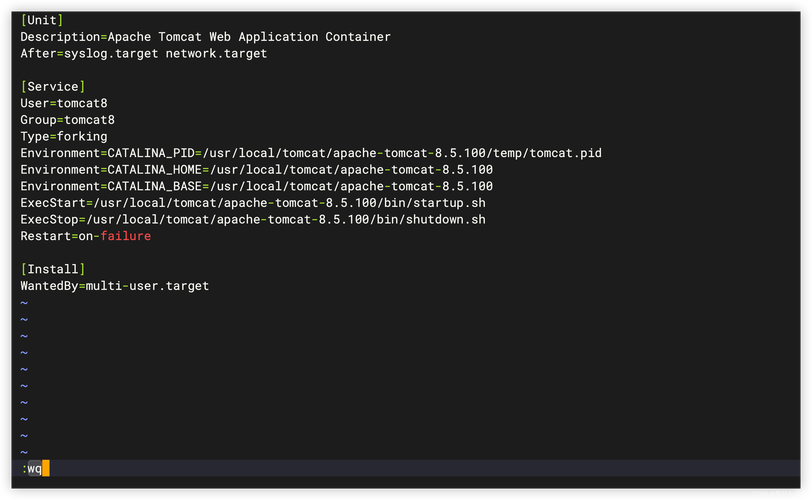Click the CATALINA_HOME environment line

tap(256, 170)
